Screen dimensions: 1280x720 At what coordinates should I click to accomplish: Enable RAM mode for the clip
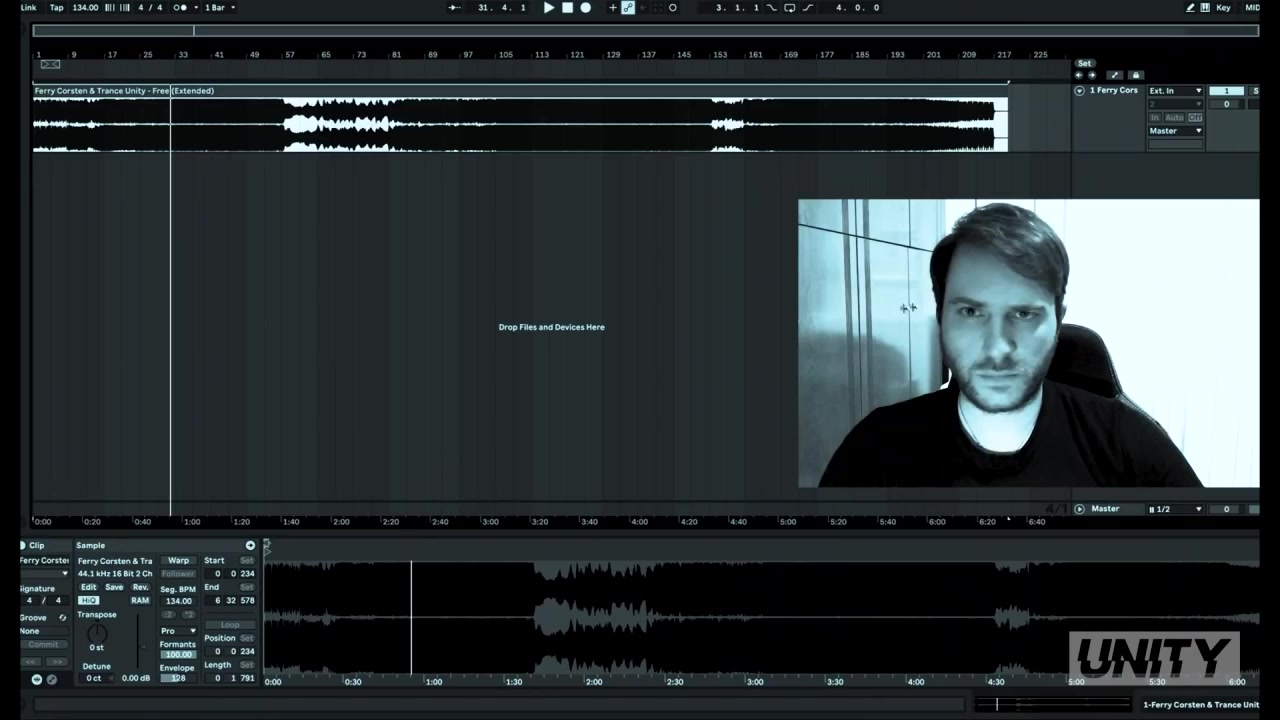click(x=140, y=601)
